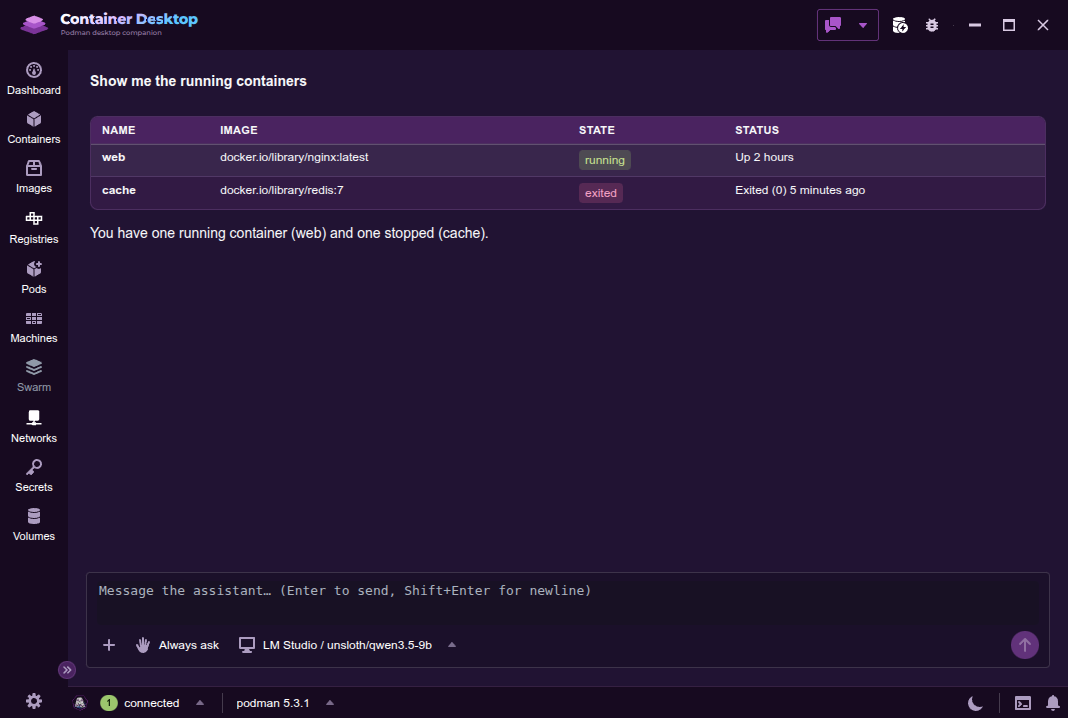Click the database sync icon in title bar
Image resolution: width=1068 pixels, height=718 pixels.
point(900,25)
